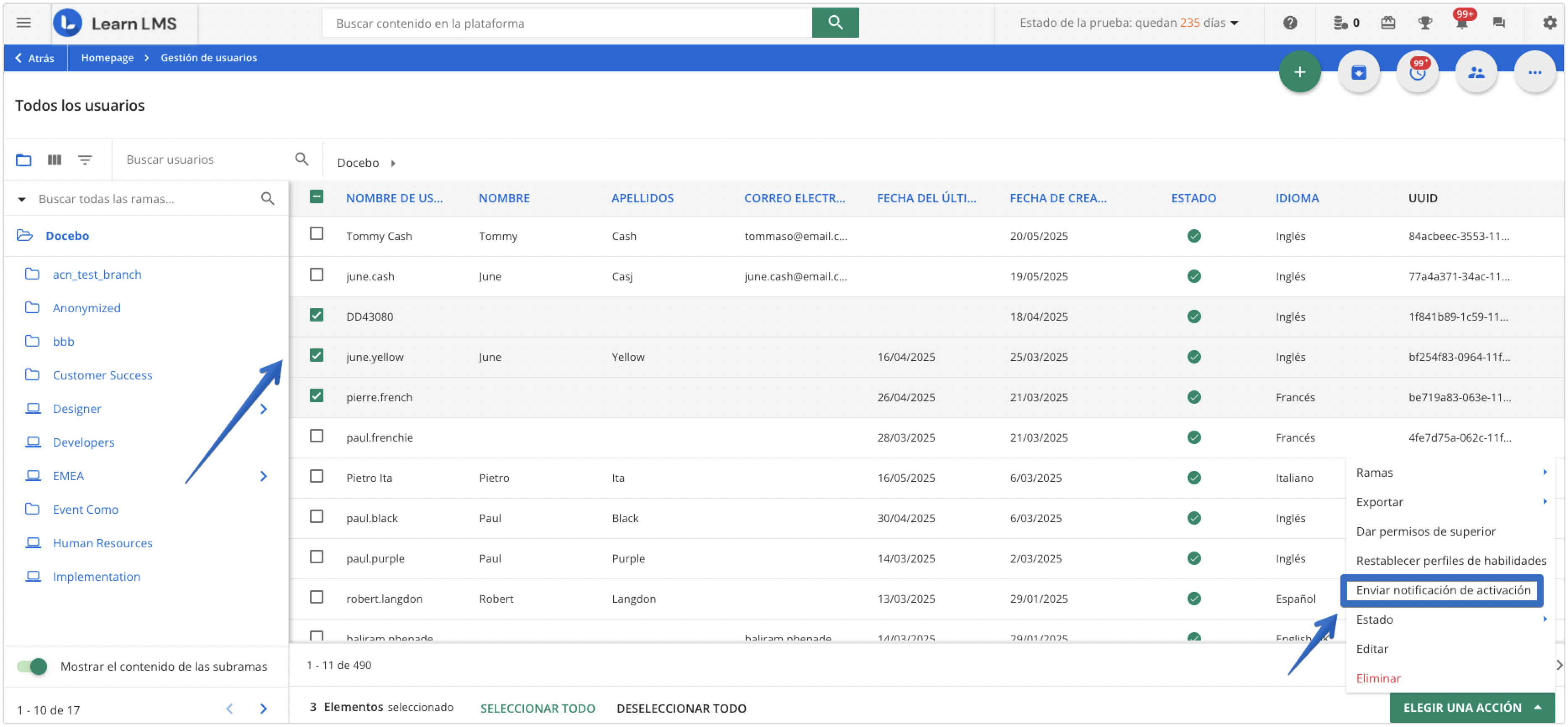Sort by the Estado column header
This screenshot has width=1568, height=727.
click(x=1193, y=198)
